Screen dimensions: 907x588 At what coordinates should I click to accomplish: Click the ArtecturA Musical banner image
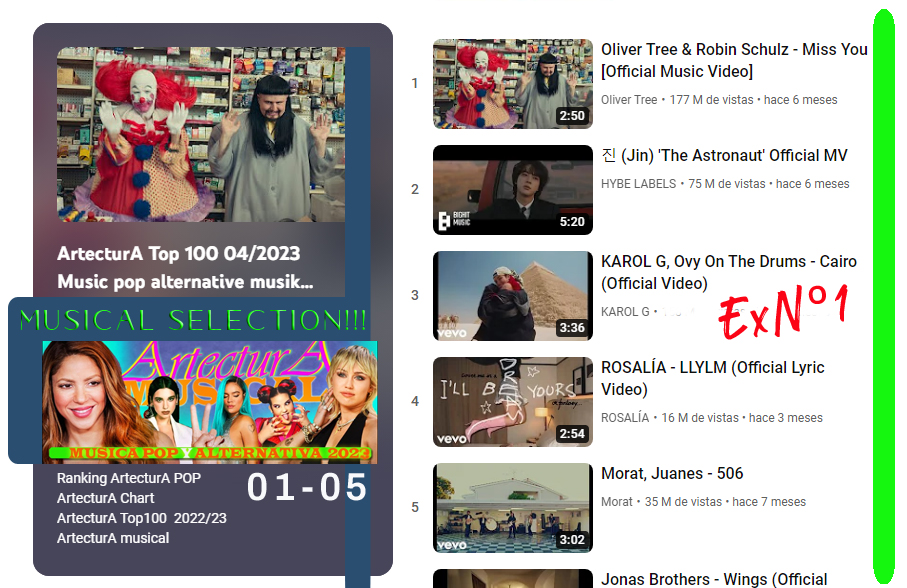(x=209, y=402)
